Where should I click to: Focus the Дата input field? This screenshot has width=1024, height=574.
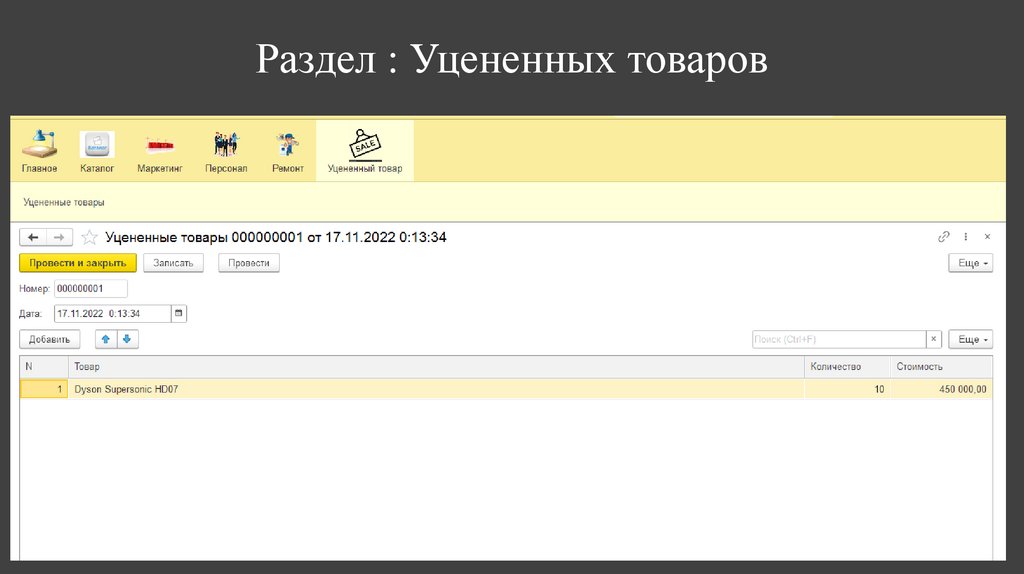click(x=112, y=313)
